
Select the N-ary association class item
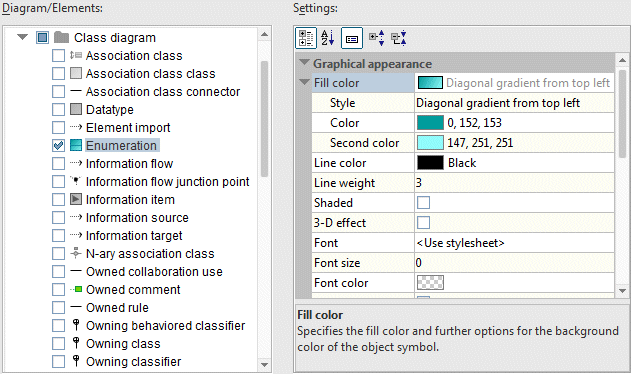[x=150, y=254]
